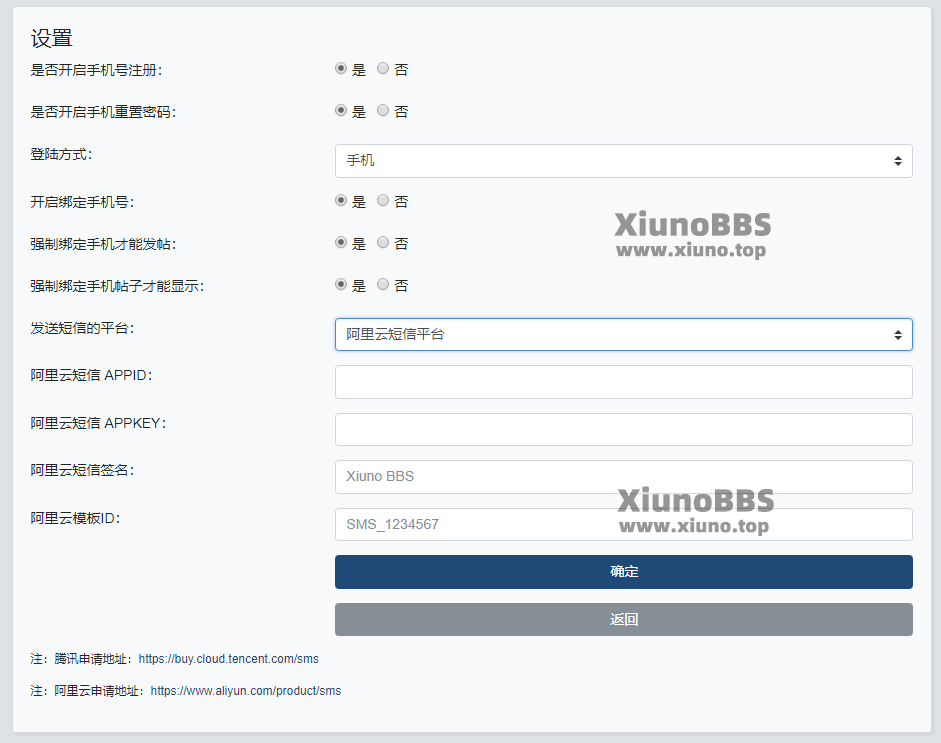Open the 登陆方式 dropdown showing 手机
The height and width of the screenshot is (743, 941).
624,161
